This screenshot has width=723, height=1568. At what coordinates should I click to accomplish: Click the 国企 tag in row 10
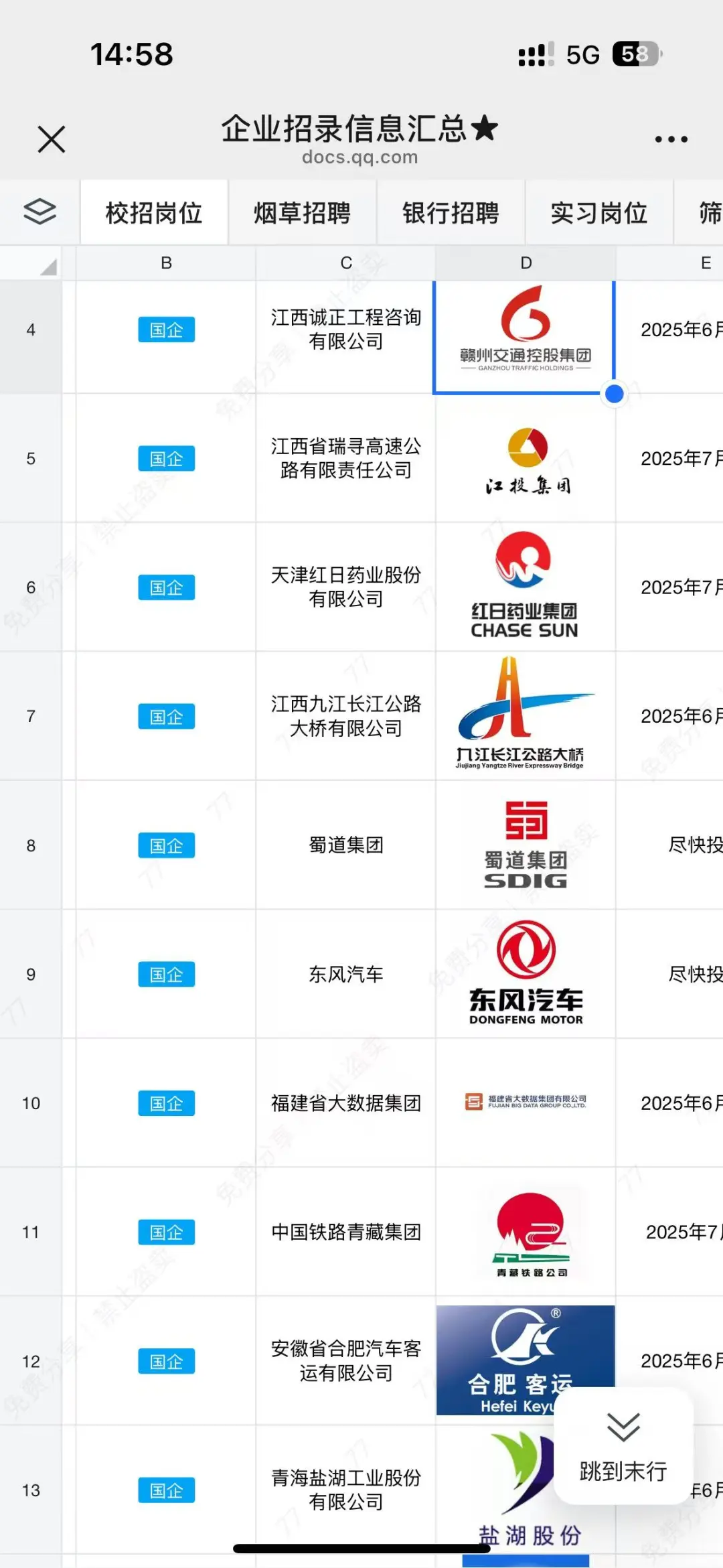coord(166,1103)
